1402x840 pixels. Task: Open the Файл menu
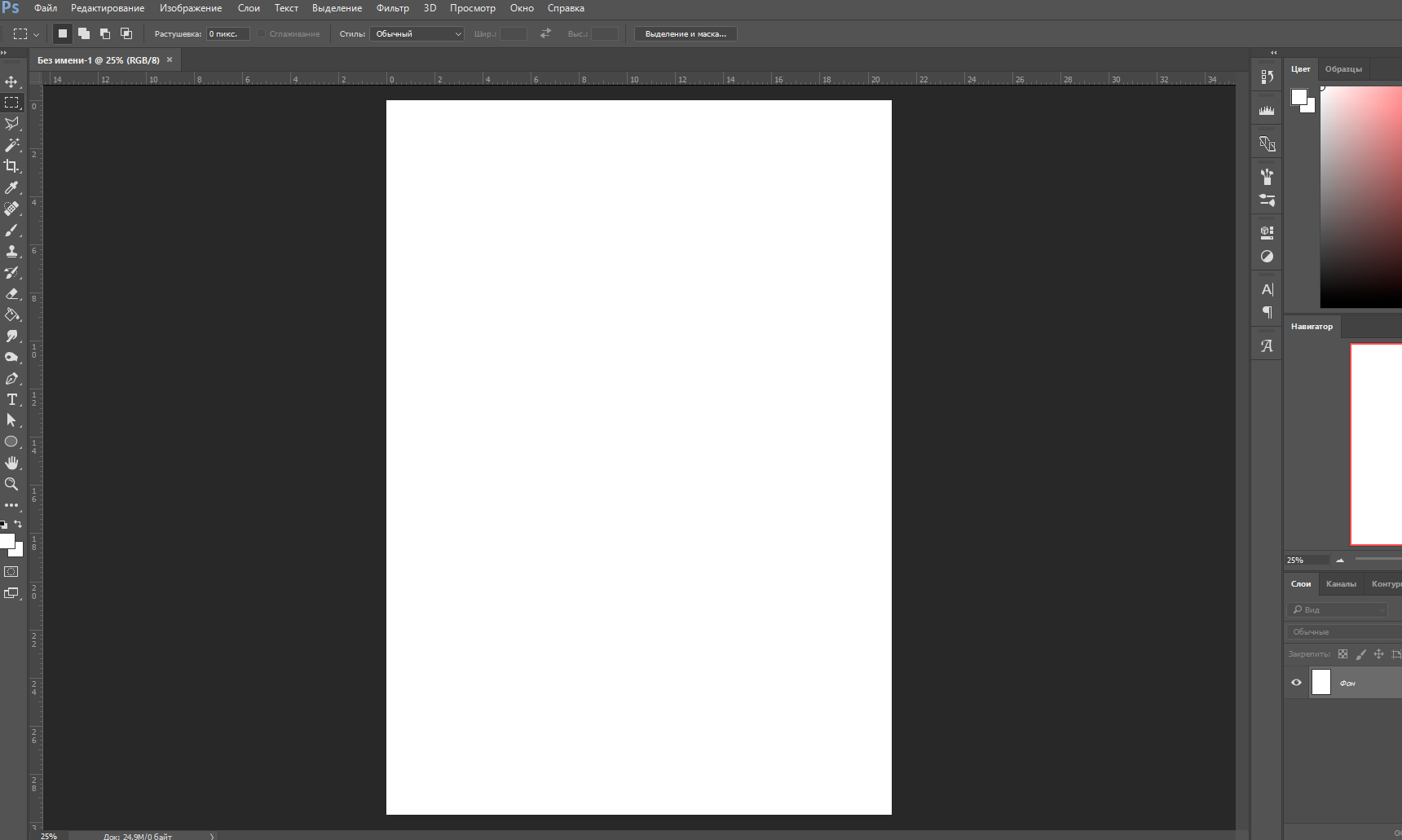click(46, 8)
